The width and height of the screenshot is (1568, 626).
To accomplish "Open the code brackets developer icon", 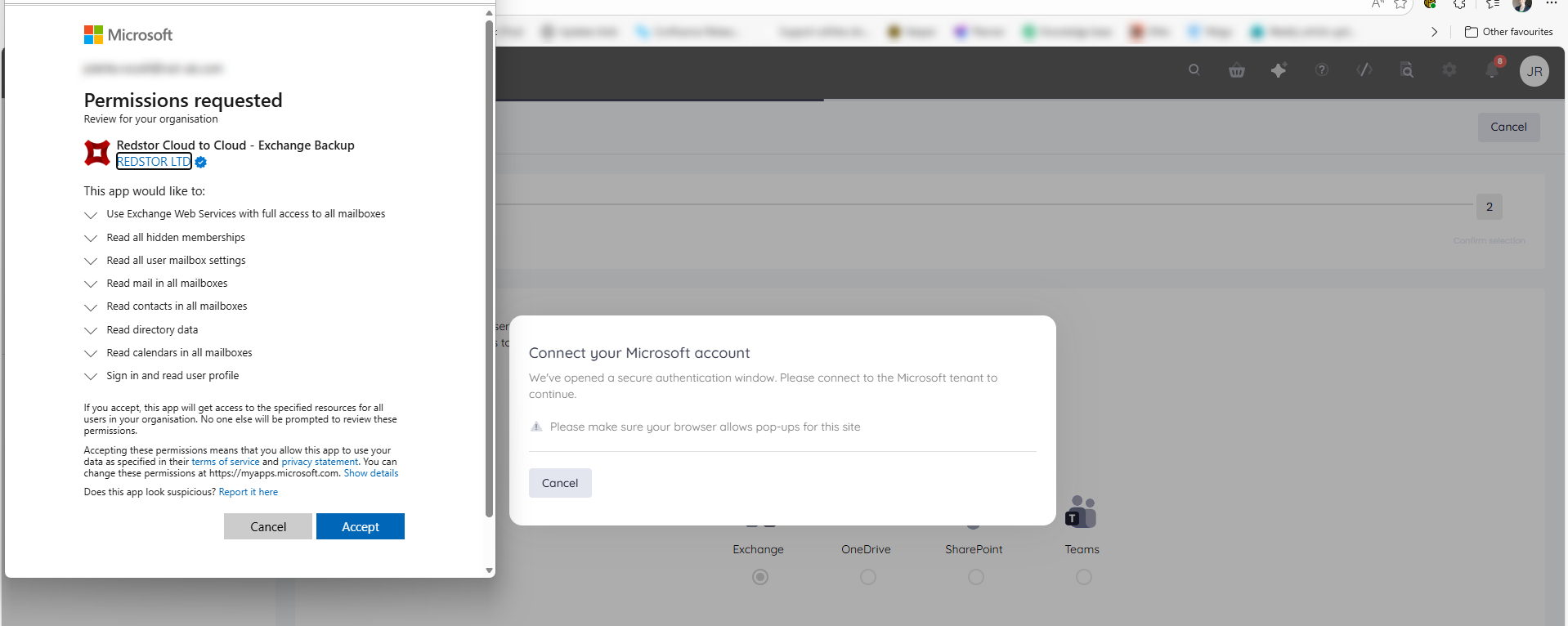I will click(1364, 70).
